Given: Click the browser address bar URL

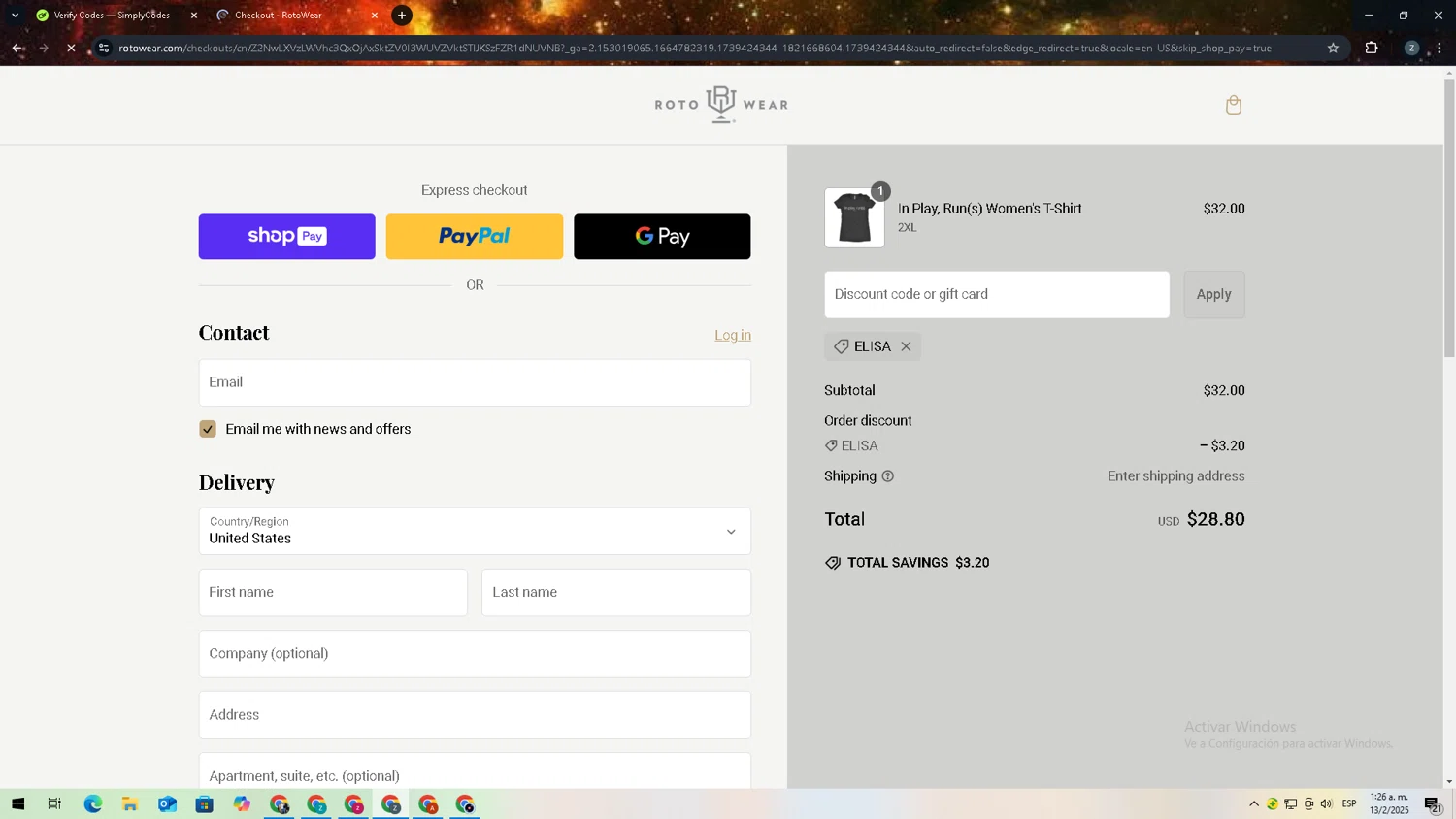Looking at the screenshot, I should pyautogui.click(x=694, y=48).
